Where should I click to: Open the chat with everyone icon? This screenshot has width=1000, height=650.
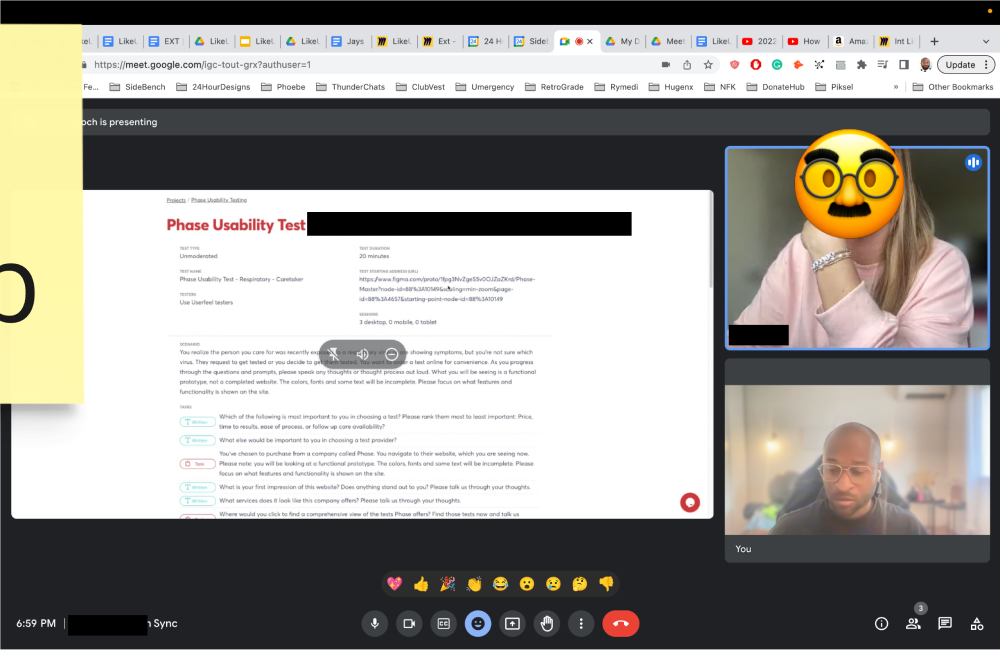pyautogui.click(x=945, y=624)
